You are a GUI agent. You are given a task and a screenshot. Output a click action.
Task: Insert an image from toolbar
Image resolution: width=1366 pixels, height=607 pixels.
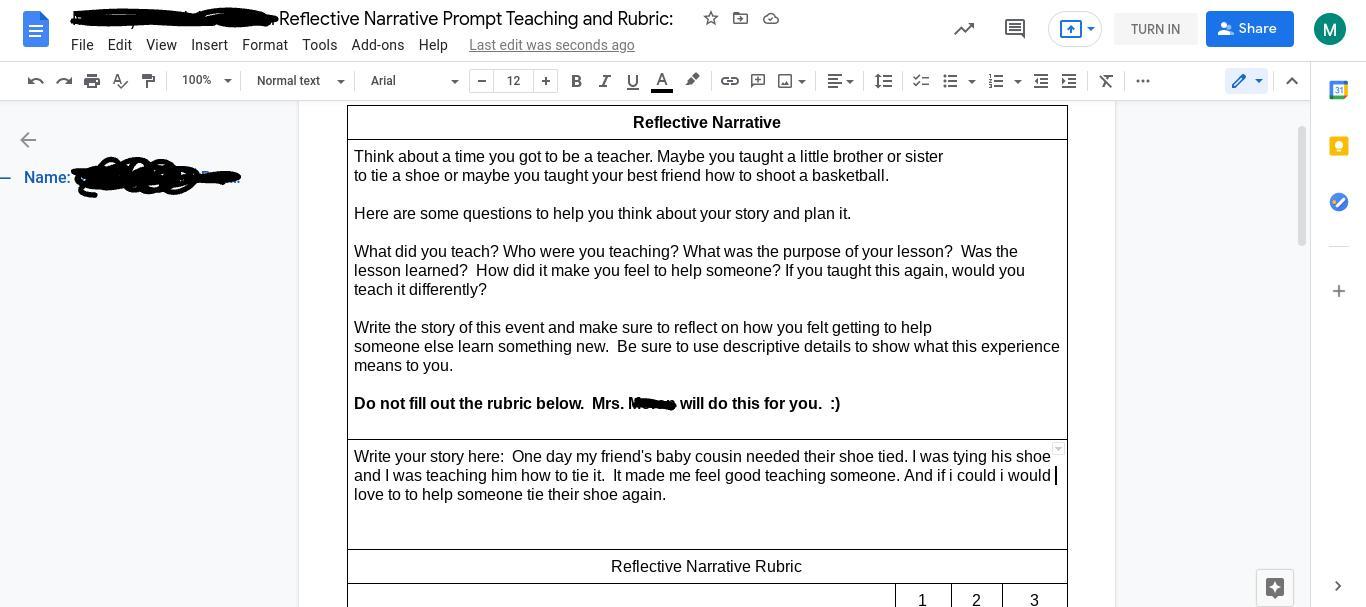[x=785, y=81]
